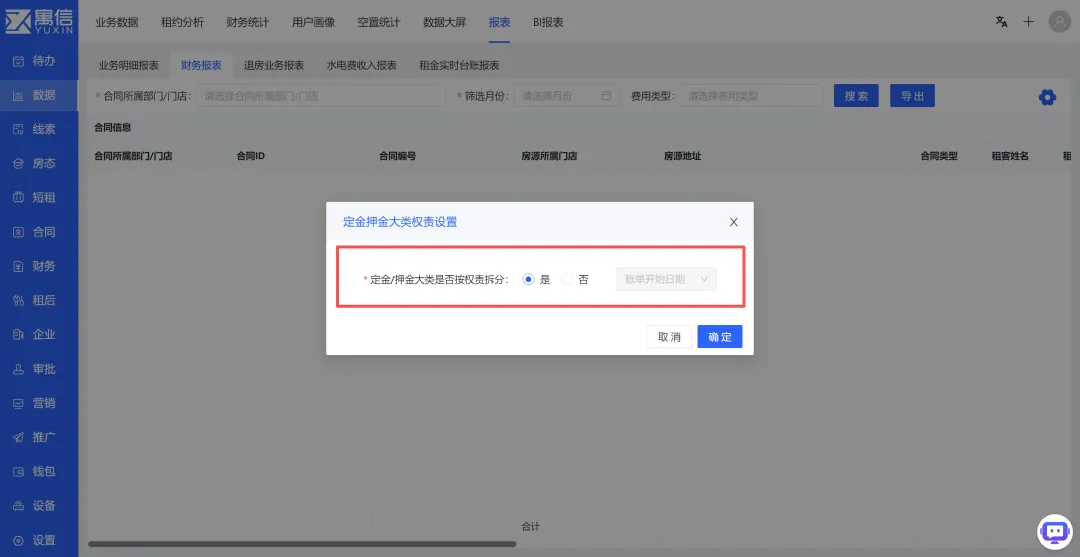Viewport: 1080px width, 557px height.
Task: Click the 合同编号 column header
Action: (397, 156)
